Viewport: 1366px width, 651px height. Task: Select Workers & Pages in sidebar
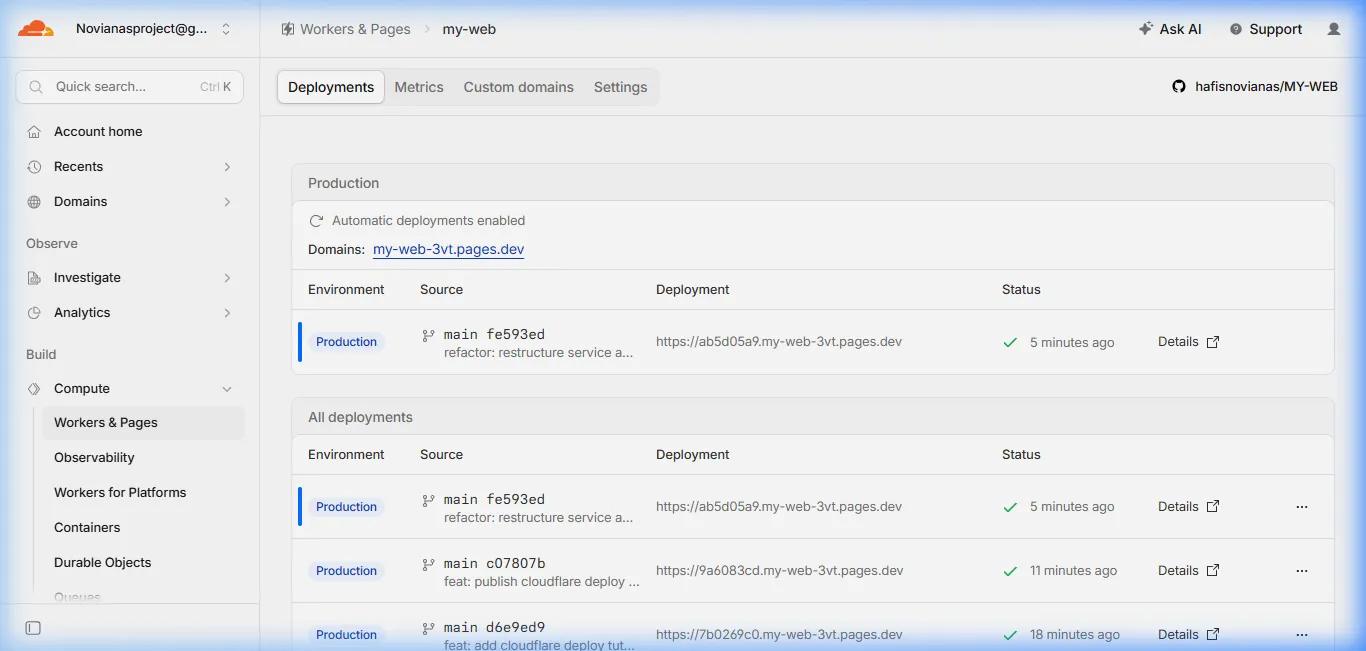coord(143,423)
